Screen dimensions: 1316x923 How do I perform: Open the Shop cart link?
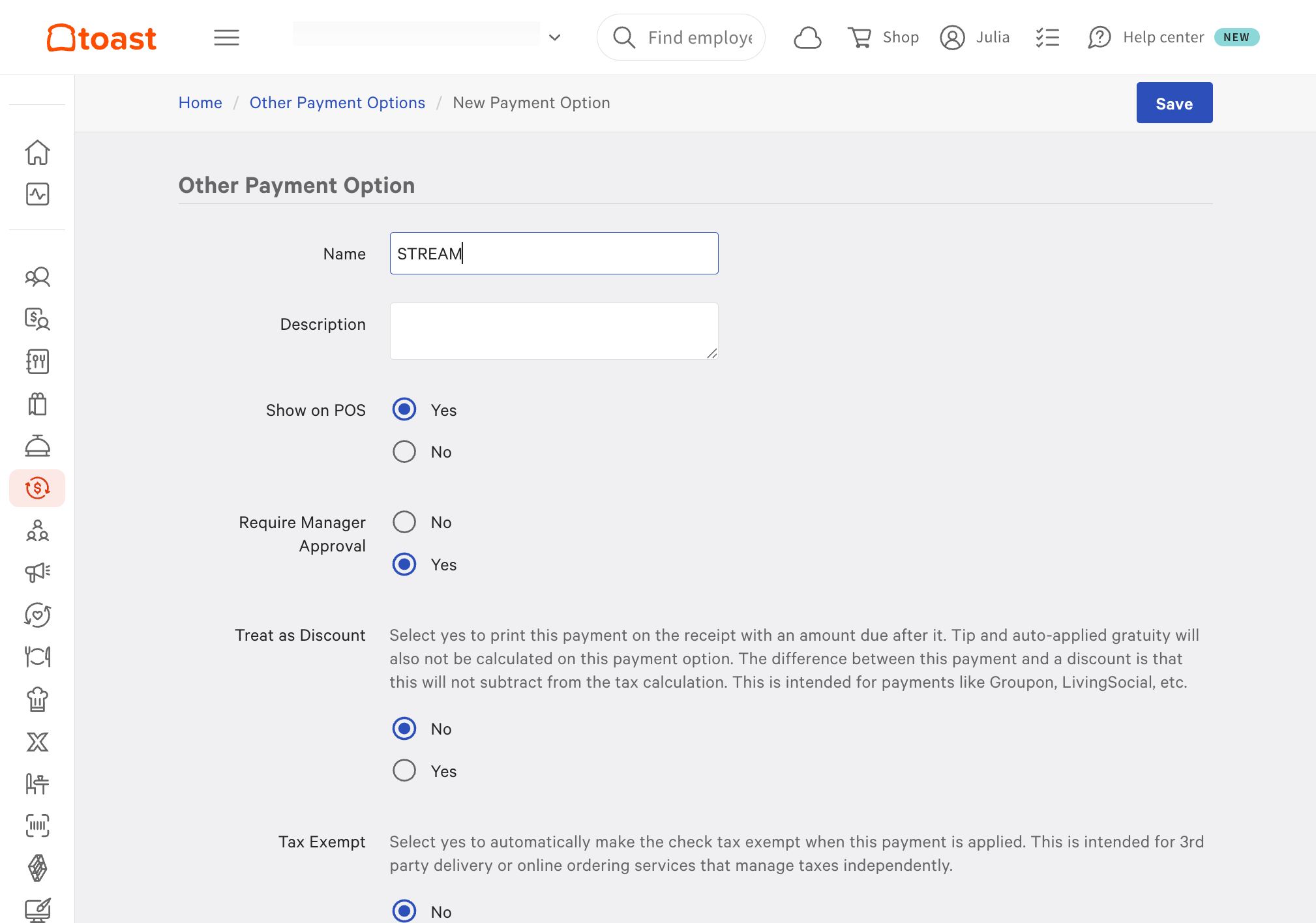tap(883, 37)
